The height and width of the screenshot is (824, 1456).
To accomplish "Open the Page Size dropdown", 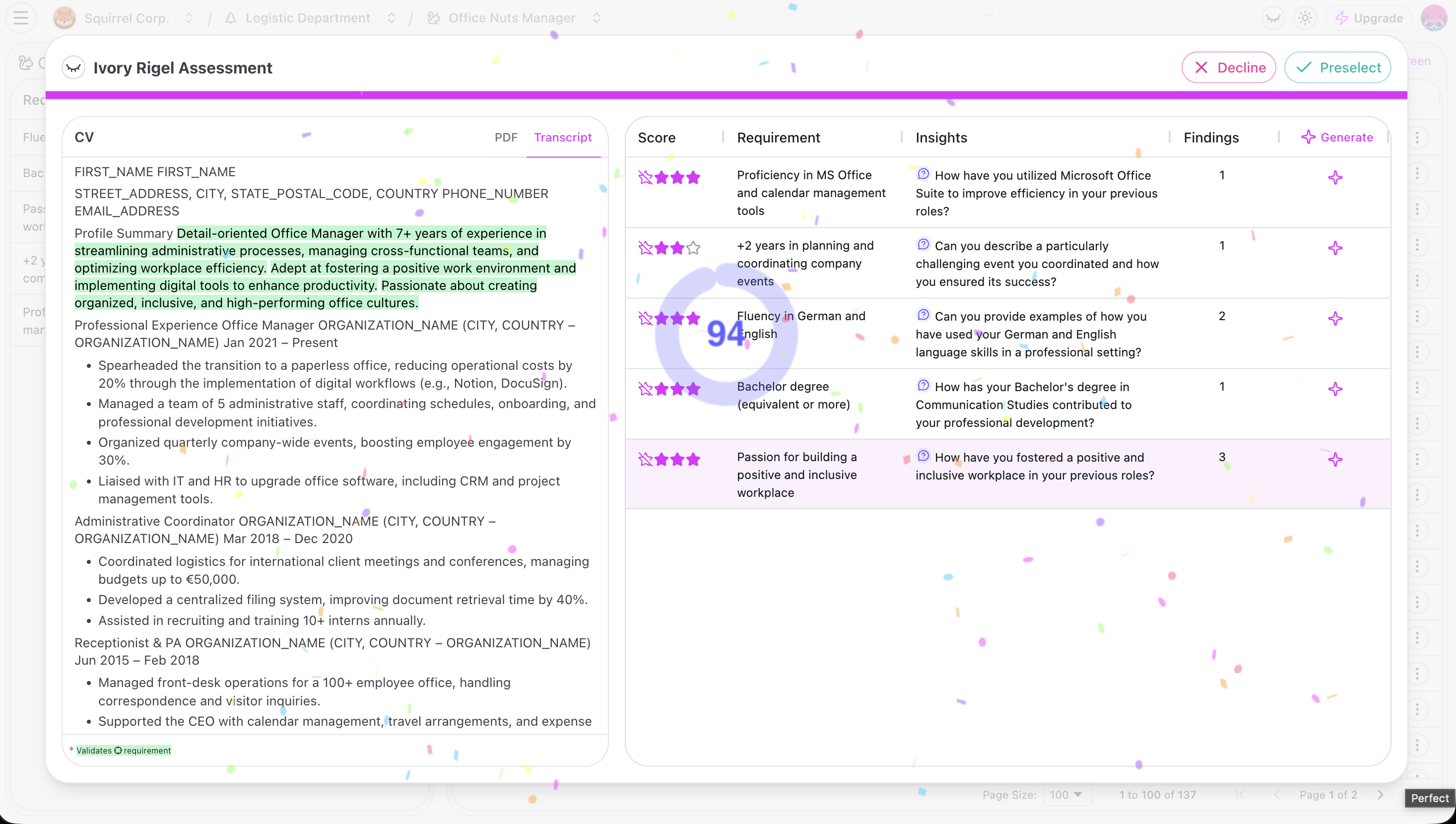I will [1067, 795].
